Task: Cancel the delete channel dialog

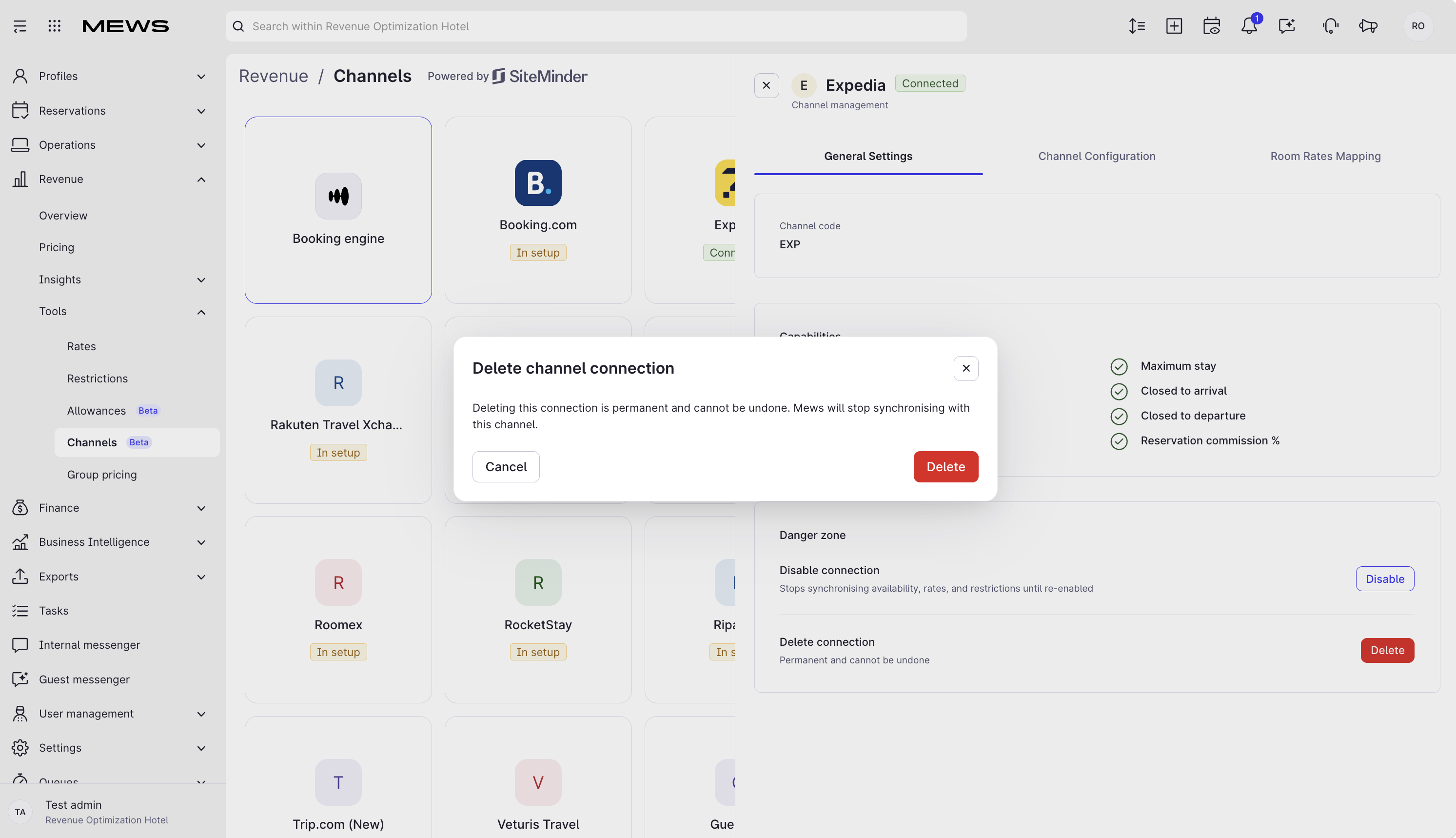Action: click(x=506, y=467)
